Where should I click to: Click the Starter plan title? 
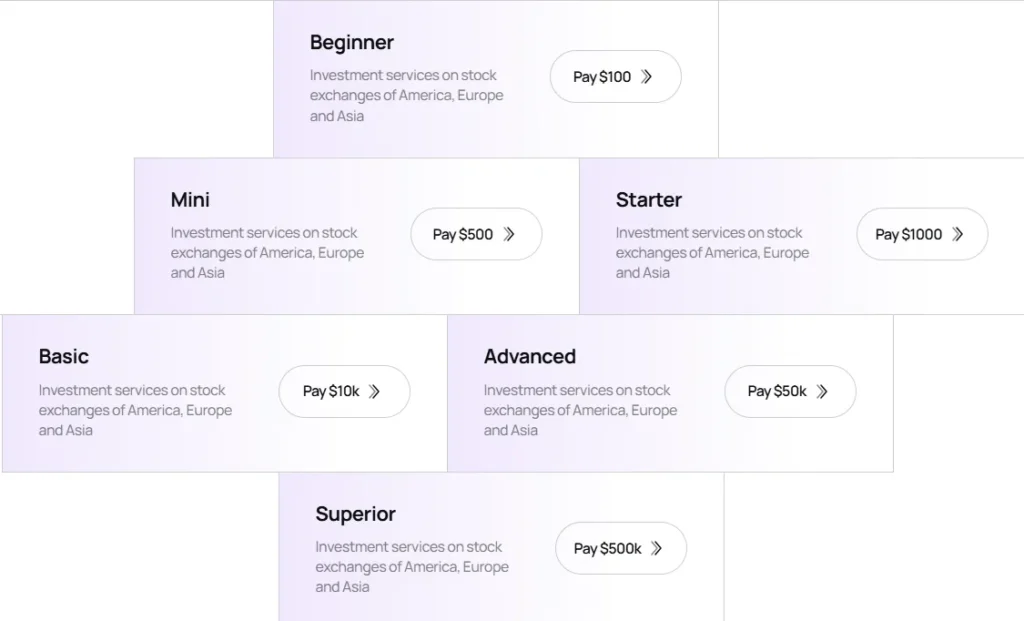(648, 200)
